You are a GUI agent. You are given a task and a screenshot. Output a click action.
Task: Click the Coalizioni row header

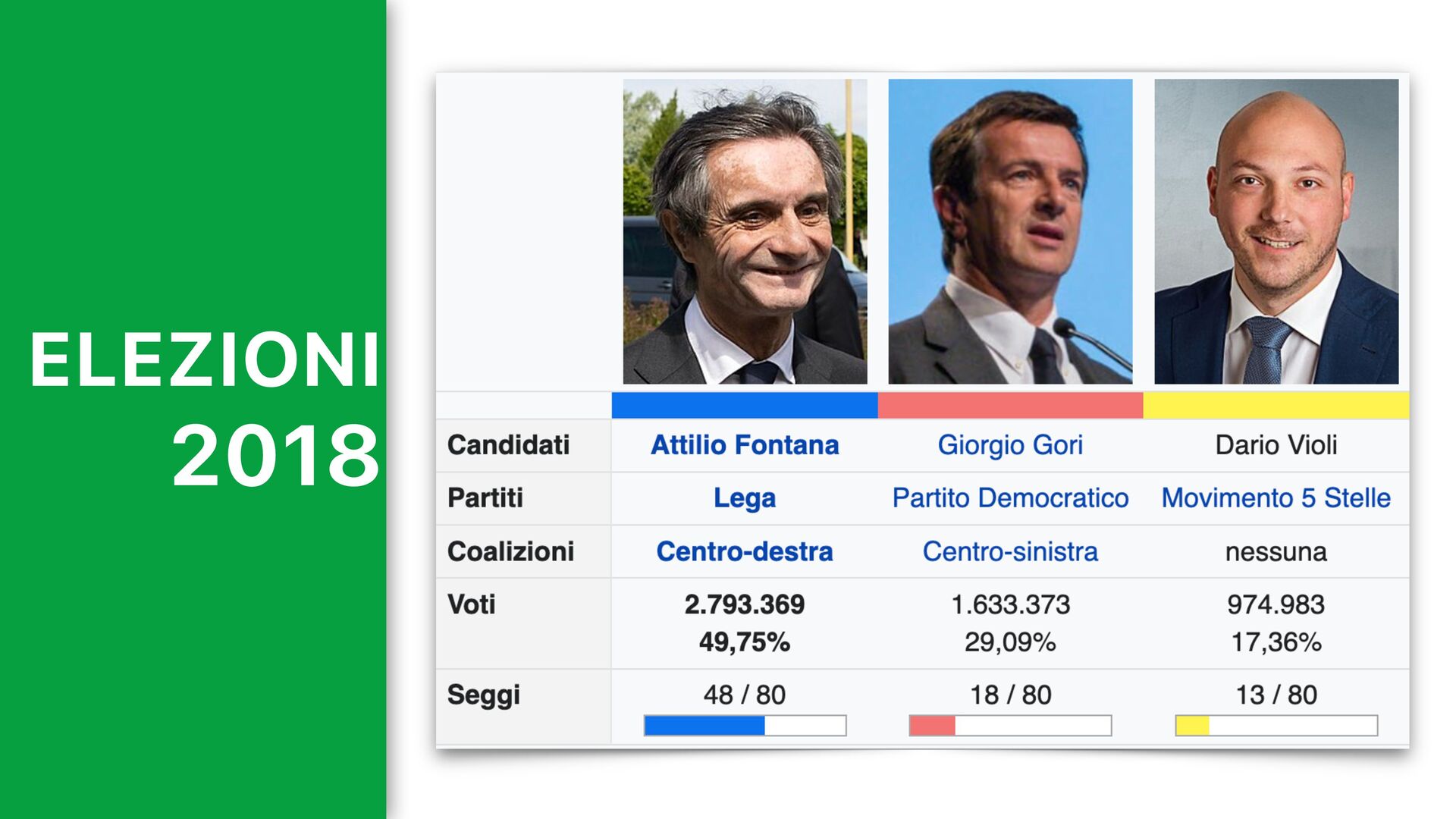pyautogui.click(x=510, y=551)
